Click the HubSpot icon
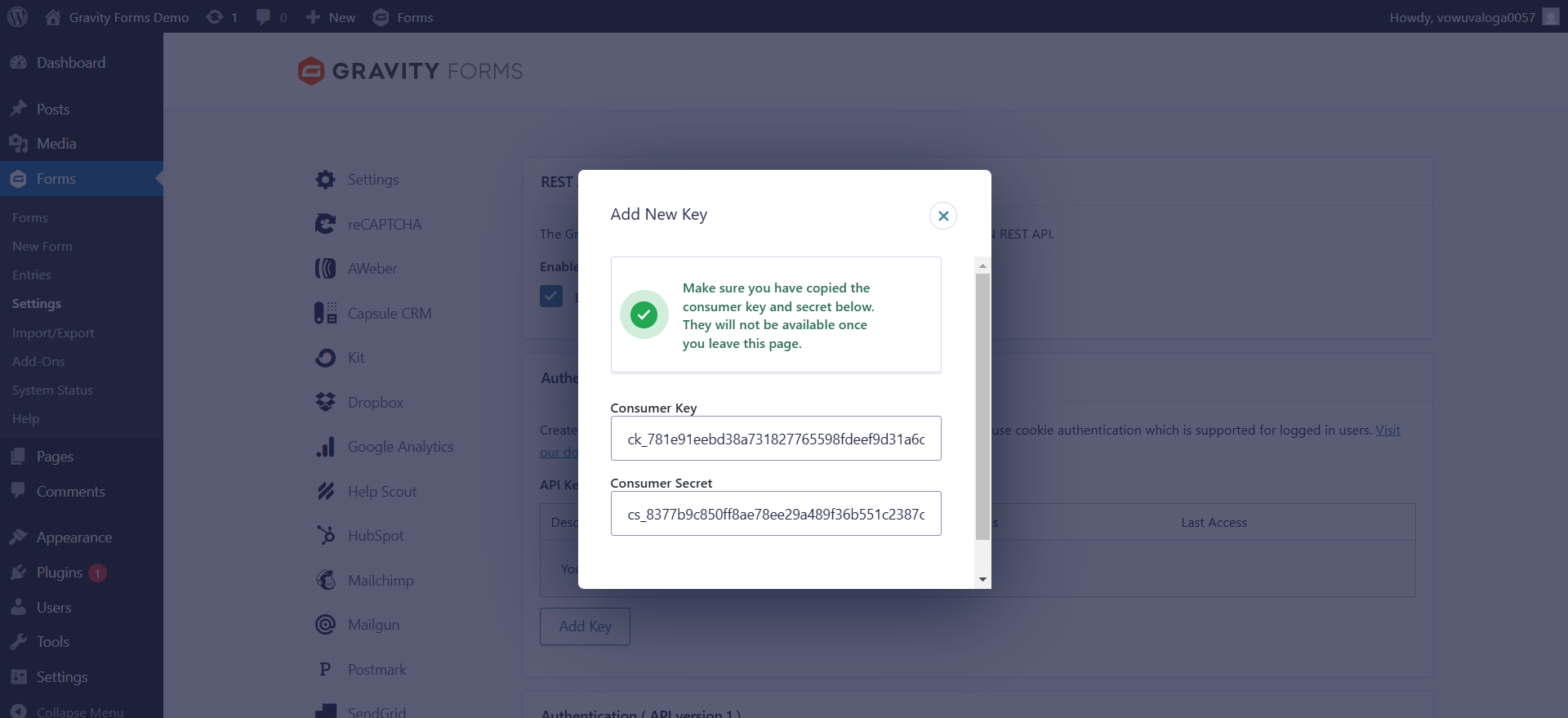The width and height of the screenshot is (1568, 718). click(325, 536)
